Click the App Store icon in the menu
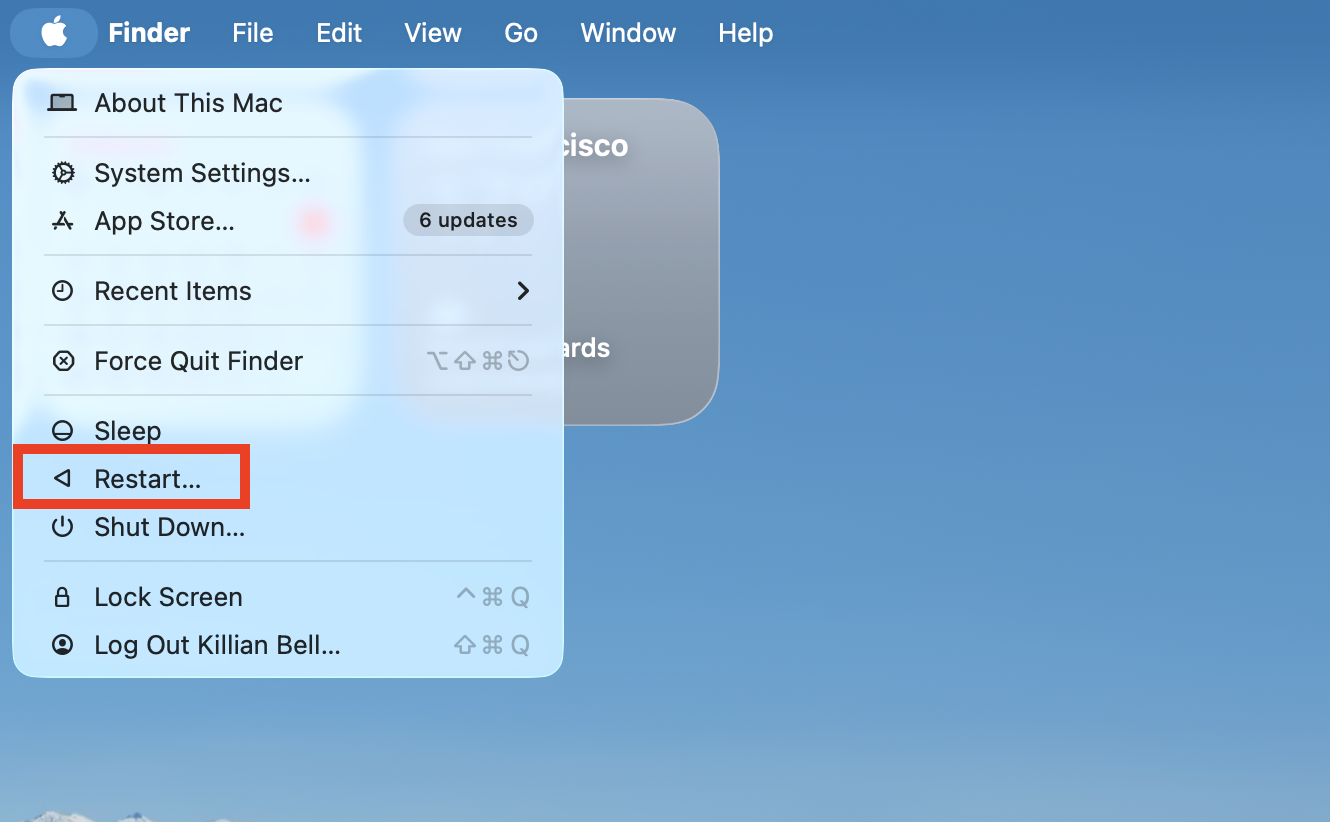The height and width of the screenshot is (822, 1330). [62, 221]
